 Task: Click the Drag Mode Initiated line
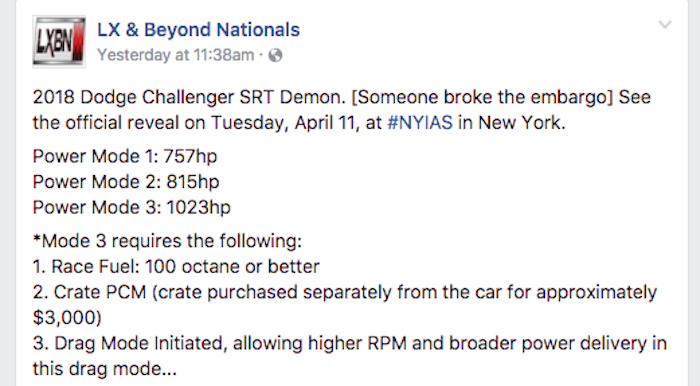350,344
